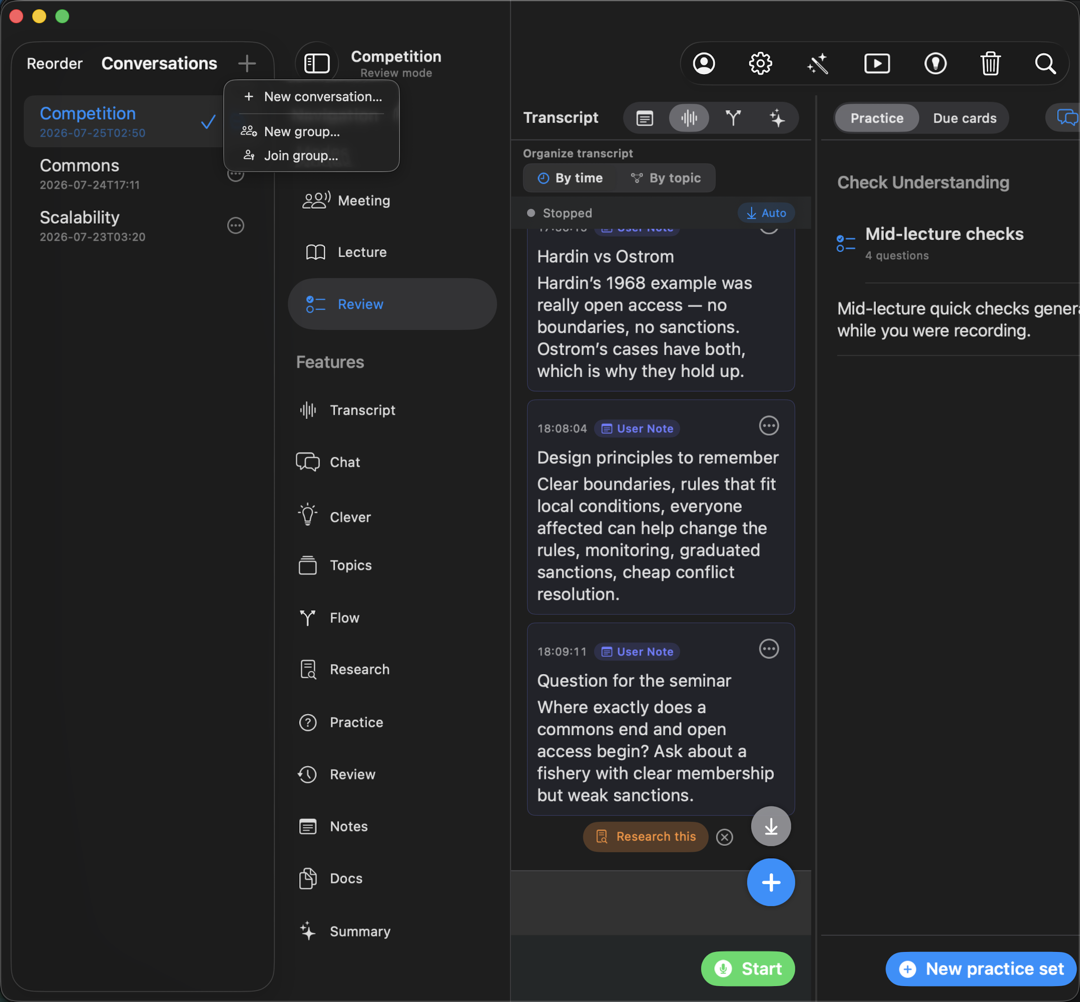The image size is (1080, 1002).
Task: Select the Competition conversation
Action: [123, 122]
